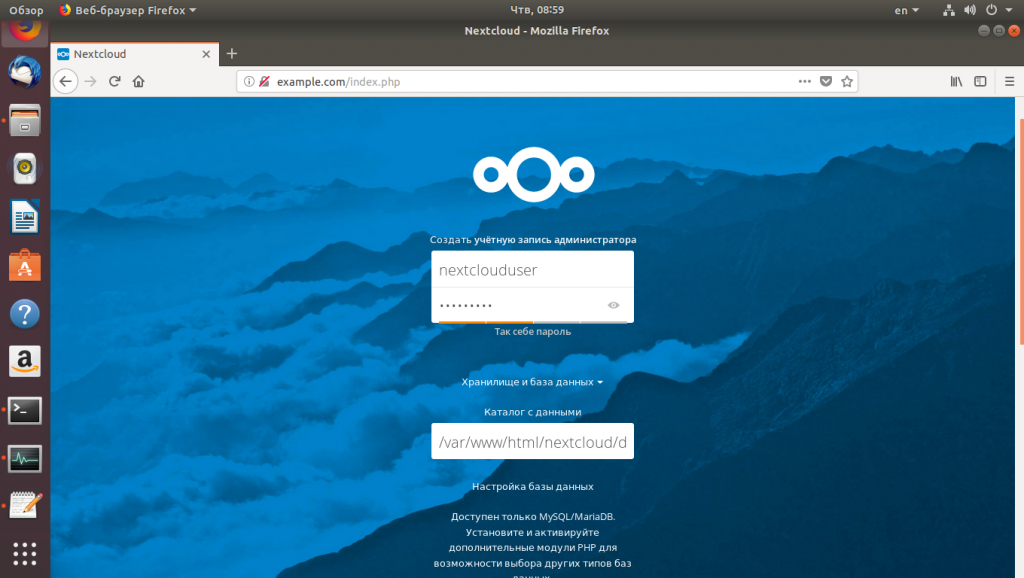The width and height of the screenshot is (1024, 578).
Task: Click the admin password field
Action: pos(532,305)
